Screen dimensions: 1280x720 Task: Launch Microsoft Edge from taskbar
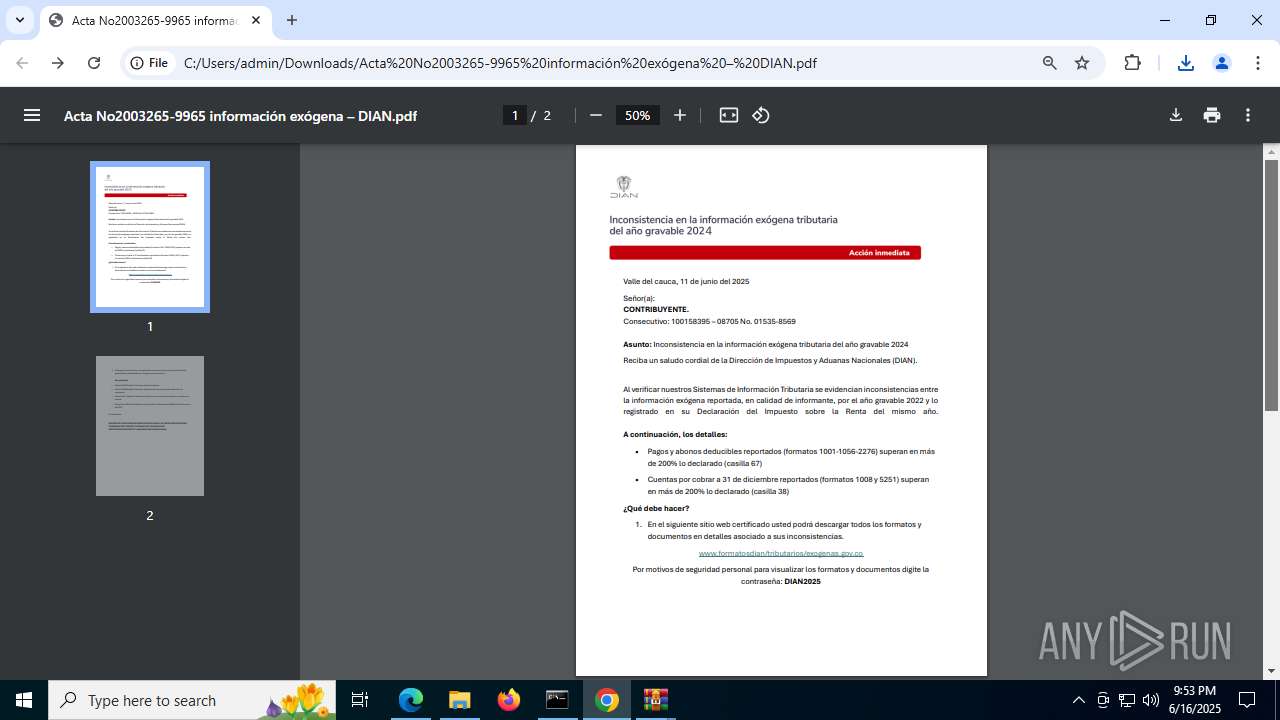411,700
